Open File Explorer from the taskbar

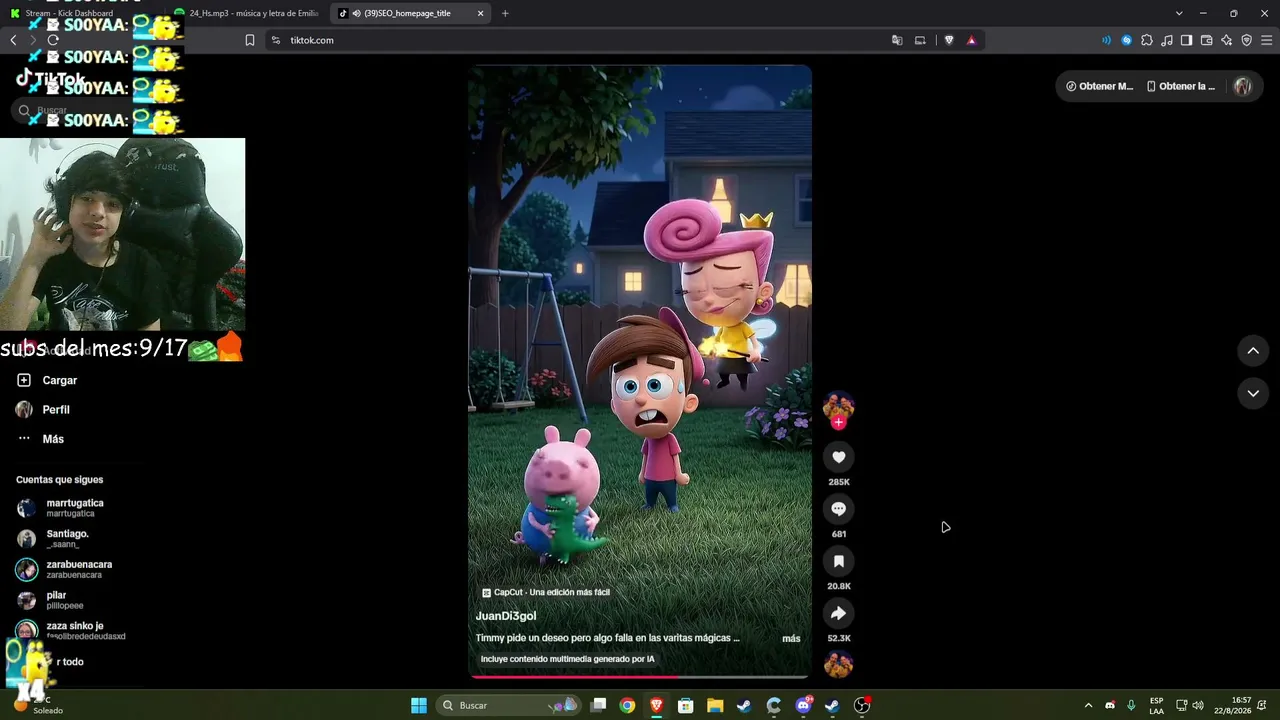pos(715,705)
